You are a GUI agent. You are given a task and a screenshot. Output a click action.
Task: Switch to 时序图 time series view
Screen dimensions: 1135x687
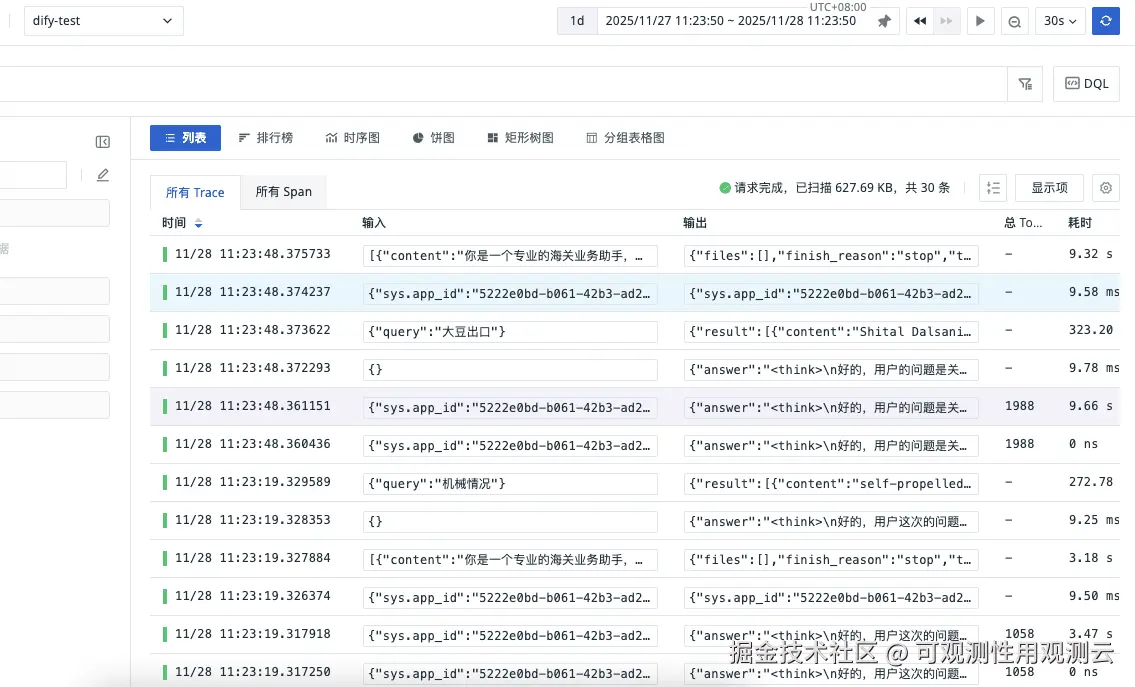(353, 138)
